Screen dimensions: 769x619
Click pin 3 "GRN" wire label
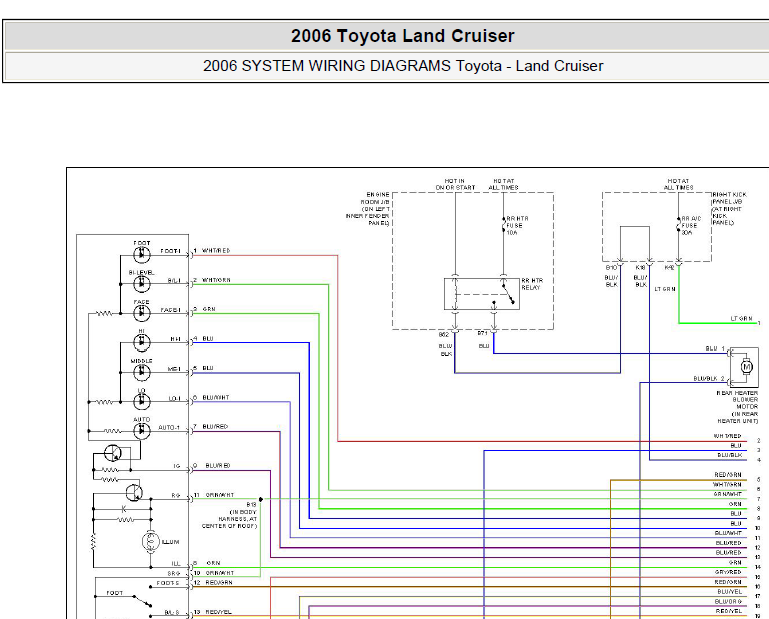209,310
